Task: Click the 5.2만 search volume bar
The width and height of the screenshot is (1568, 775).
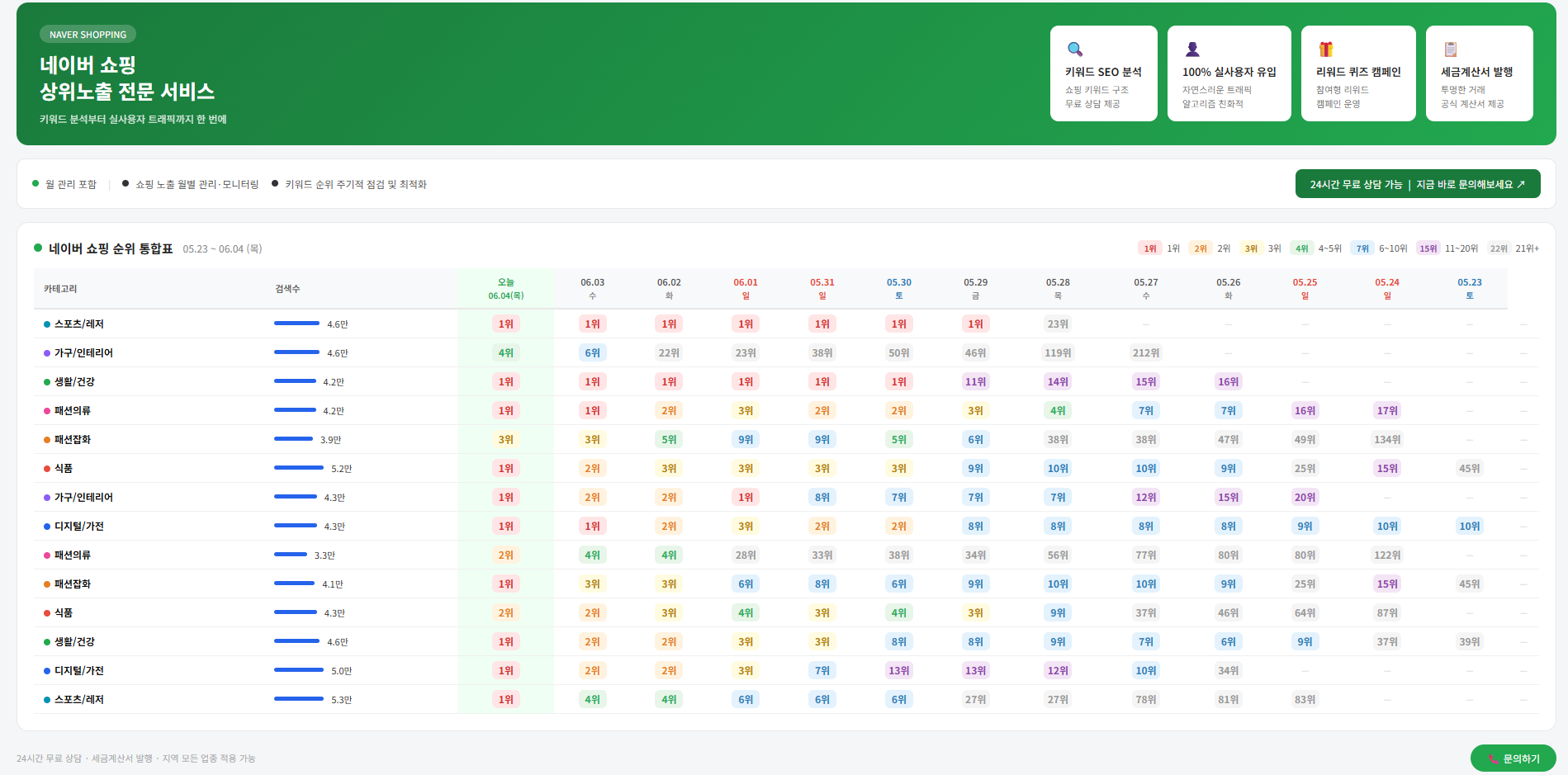Action: coord(299,468)
